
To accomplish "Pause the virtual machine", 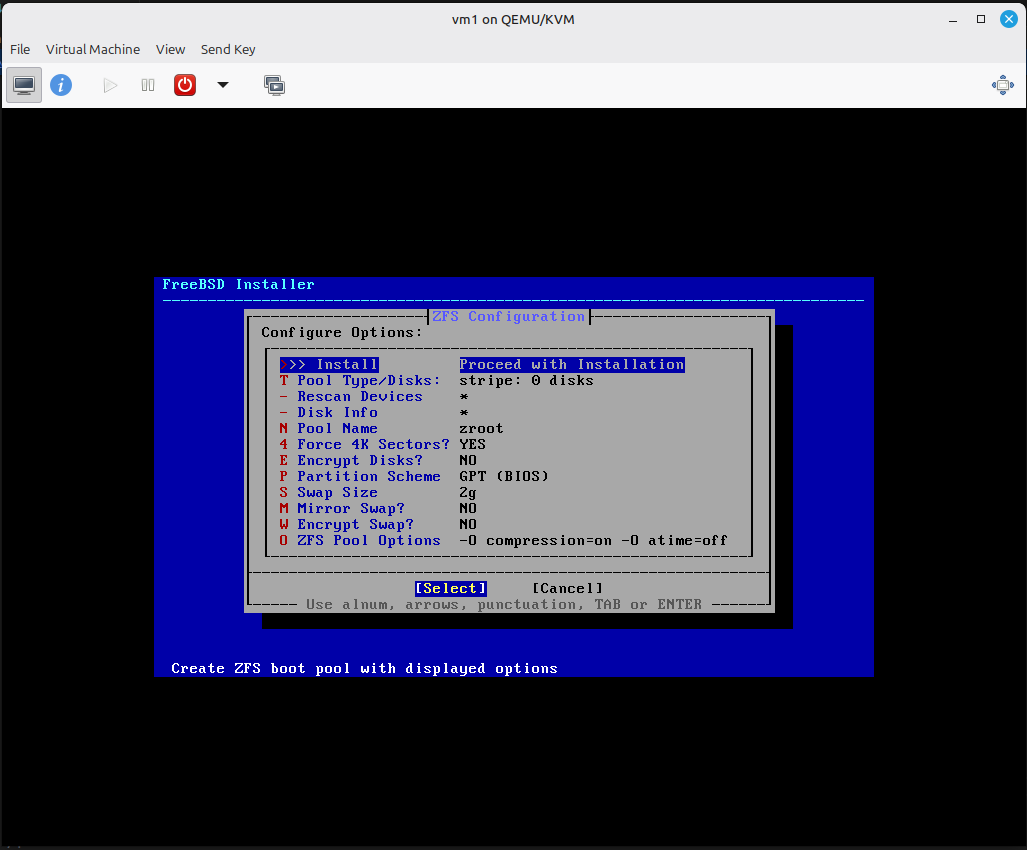I will click(x=148, y=85).
